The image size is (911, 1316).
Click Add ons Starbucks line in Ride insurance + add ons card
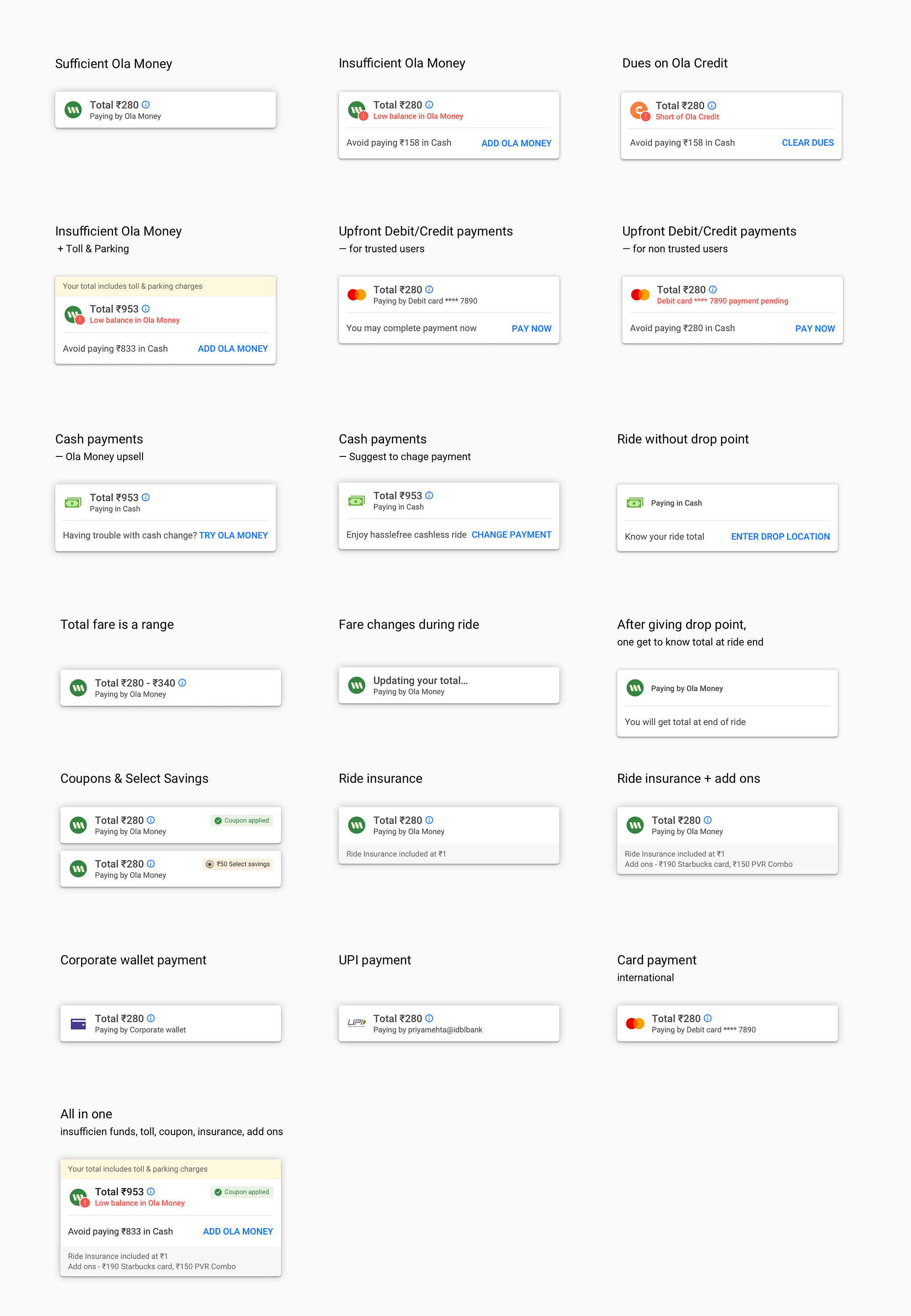708,864
